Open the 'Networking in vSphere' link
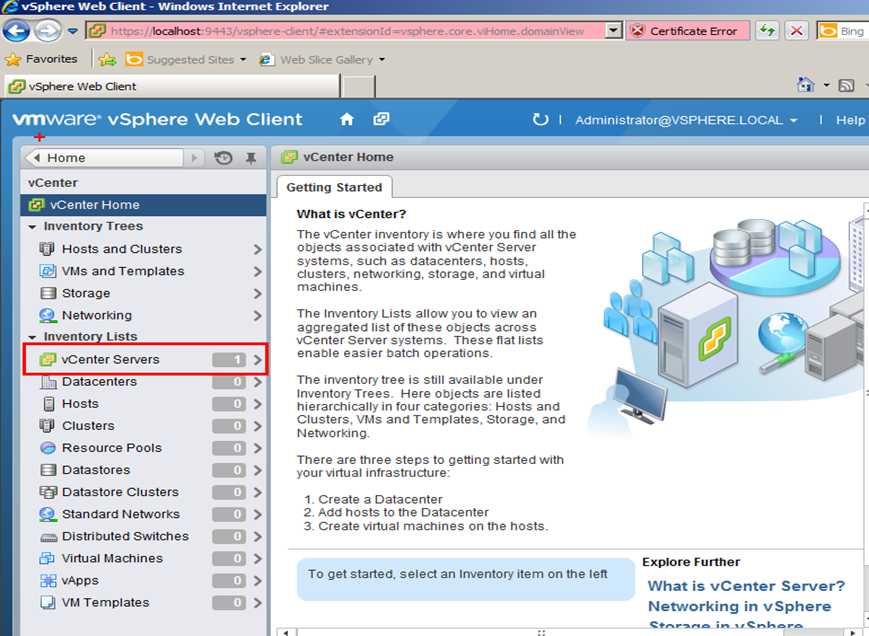The height and width of the screenshot is (636, 869). [739, 606]
